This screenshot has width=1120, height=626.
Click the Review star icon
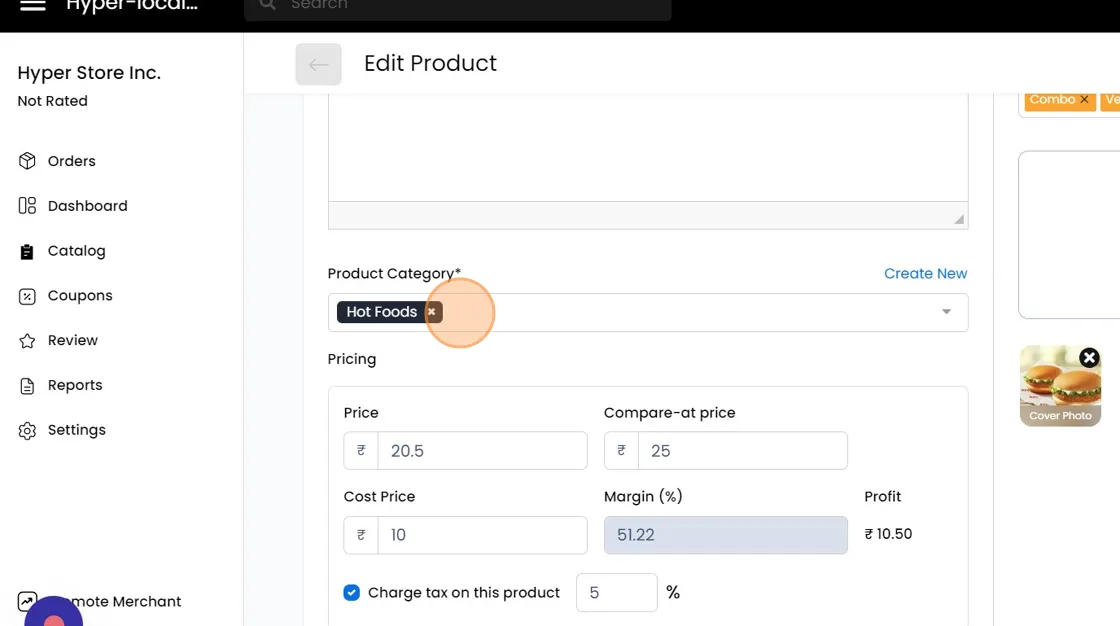coord(28,341)
